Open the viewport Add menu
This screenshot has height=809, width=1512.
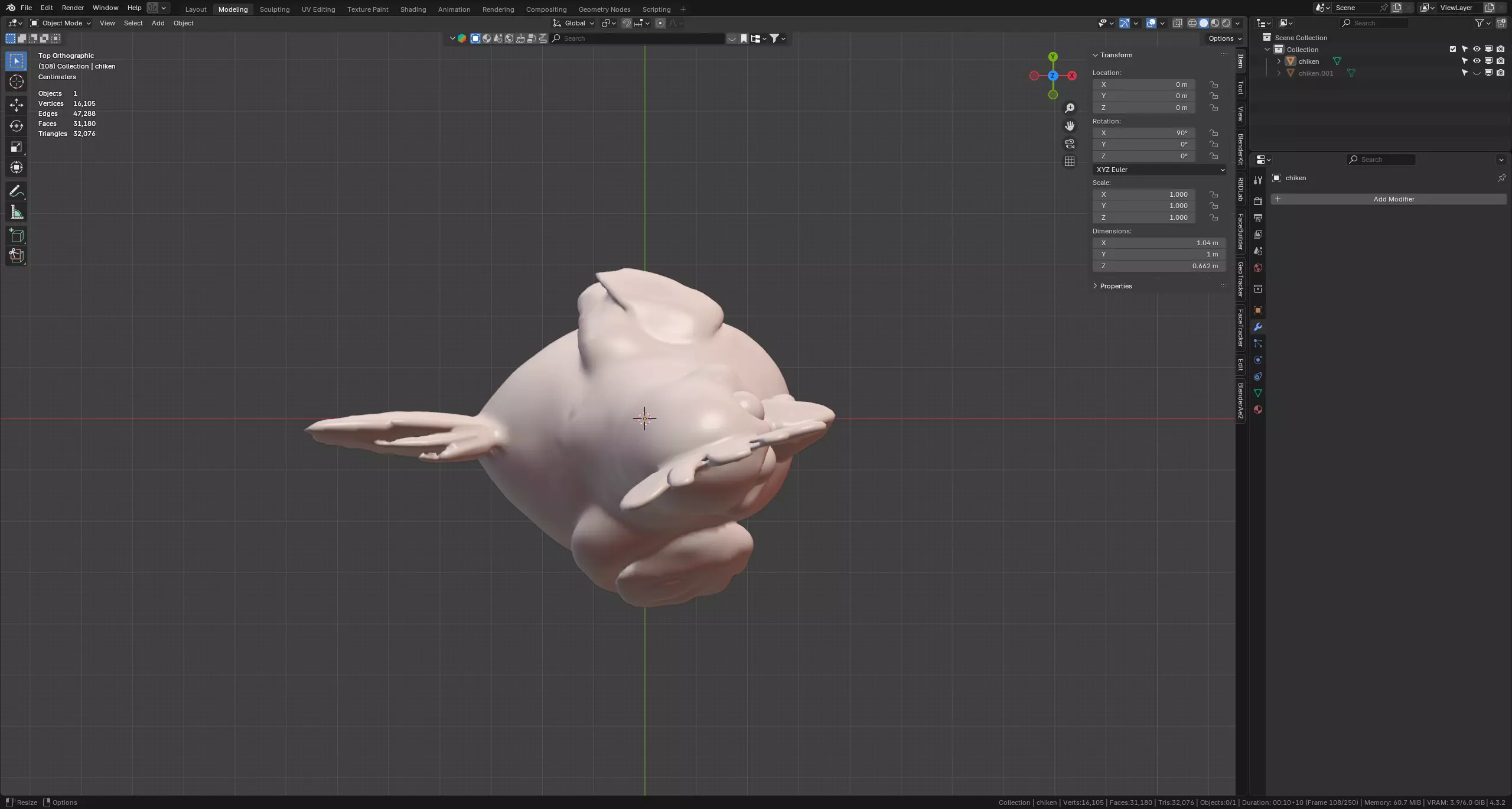(158, 23)
